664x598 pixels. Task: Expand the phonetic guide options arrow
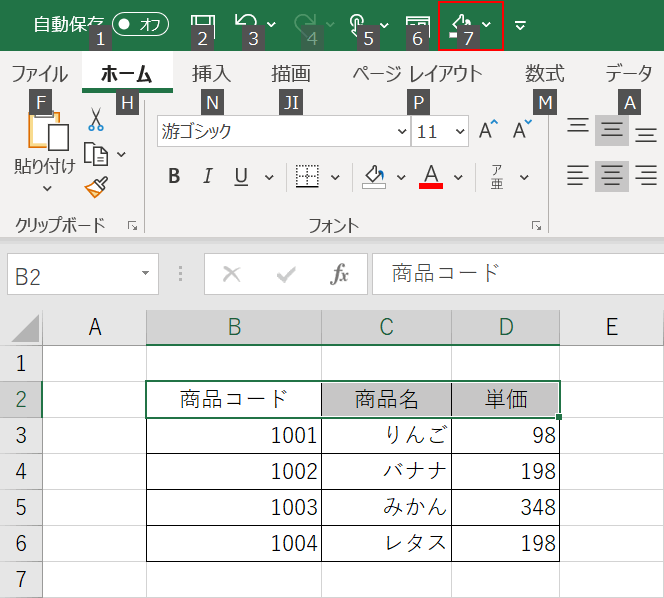click(524, 177)
